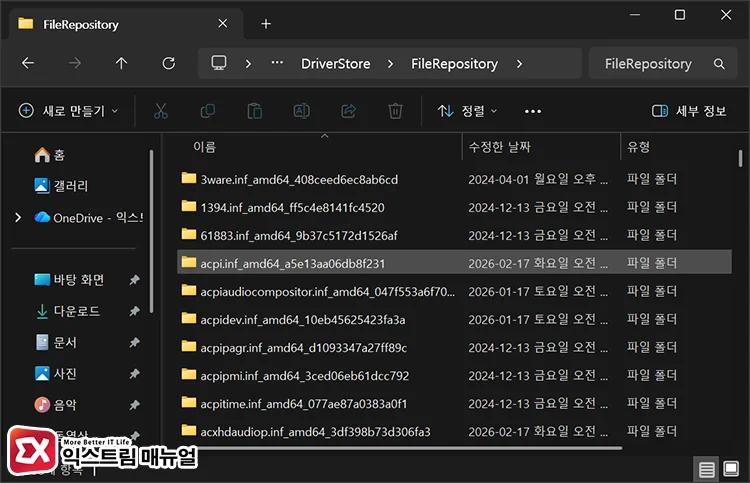Click the folder icon of acpitime.inf row

pos(188,403)
